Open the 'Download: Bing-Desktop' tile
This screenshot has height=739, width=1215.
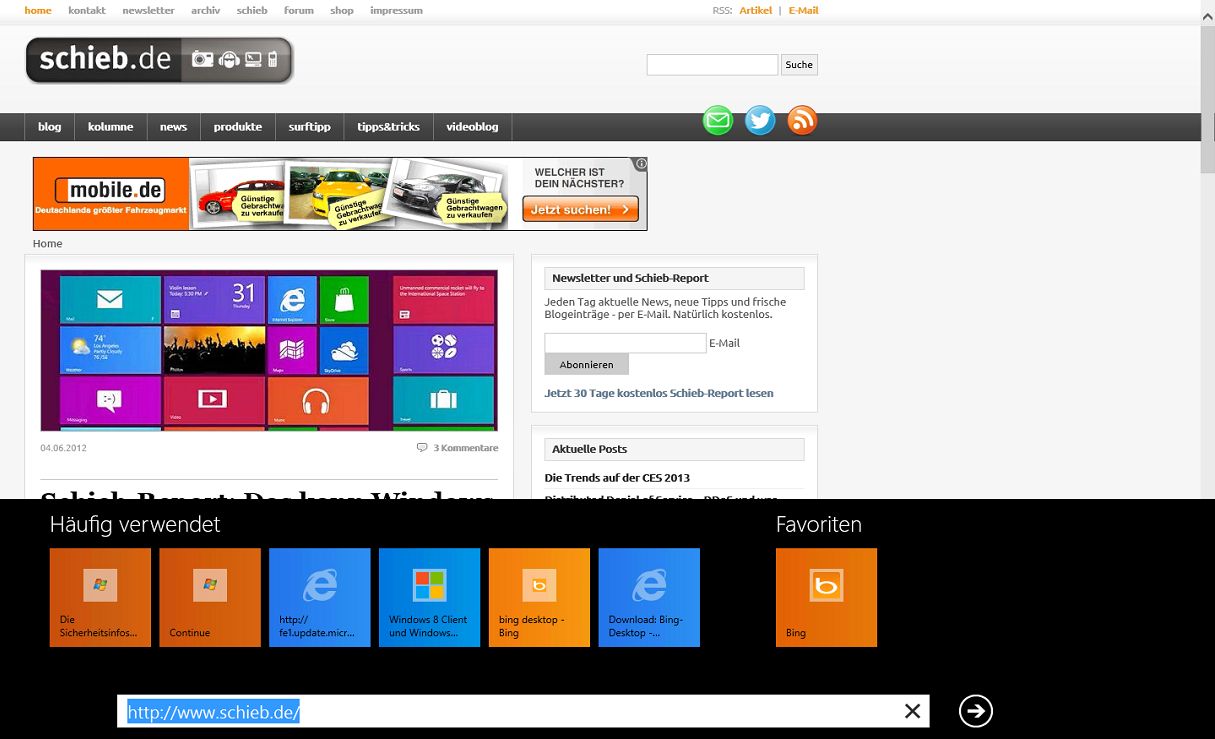coord(649,597)
